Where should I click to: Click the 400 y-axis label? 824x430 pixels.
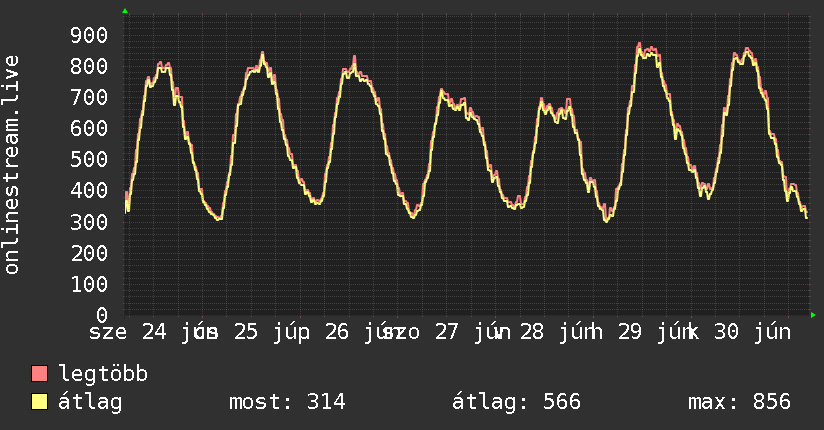pos(89,191)
